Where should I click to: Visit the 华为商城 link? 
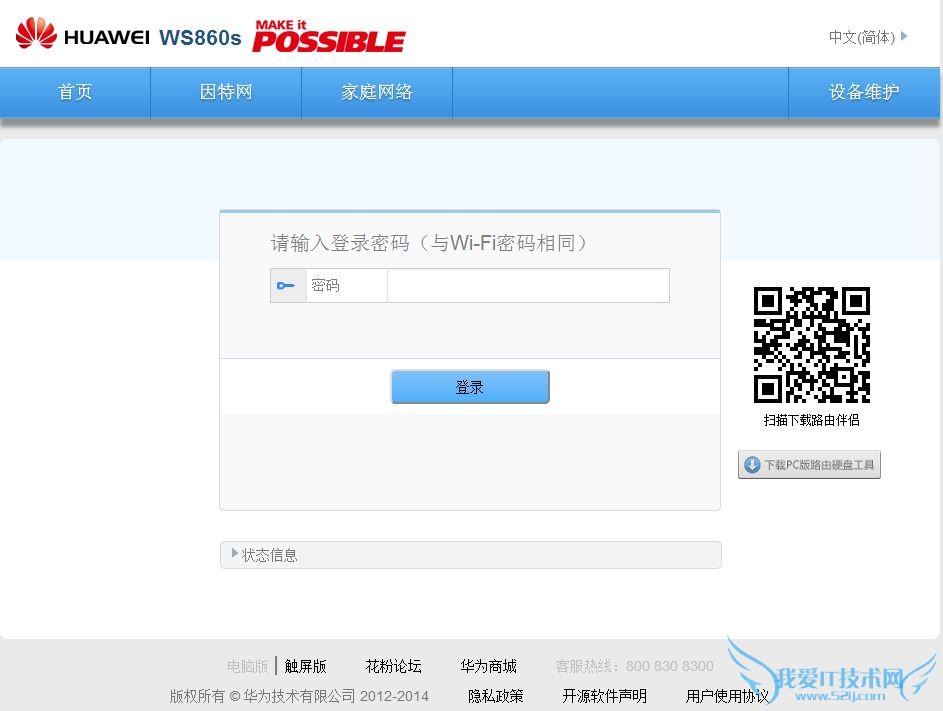pos(488,666)
